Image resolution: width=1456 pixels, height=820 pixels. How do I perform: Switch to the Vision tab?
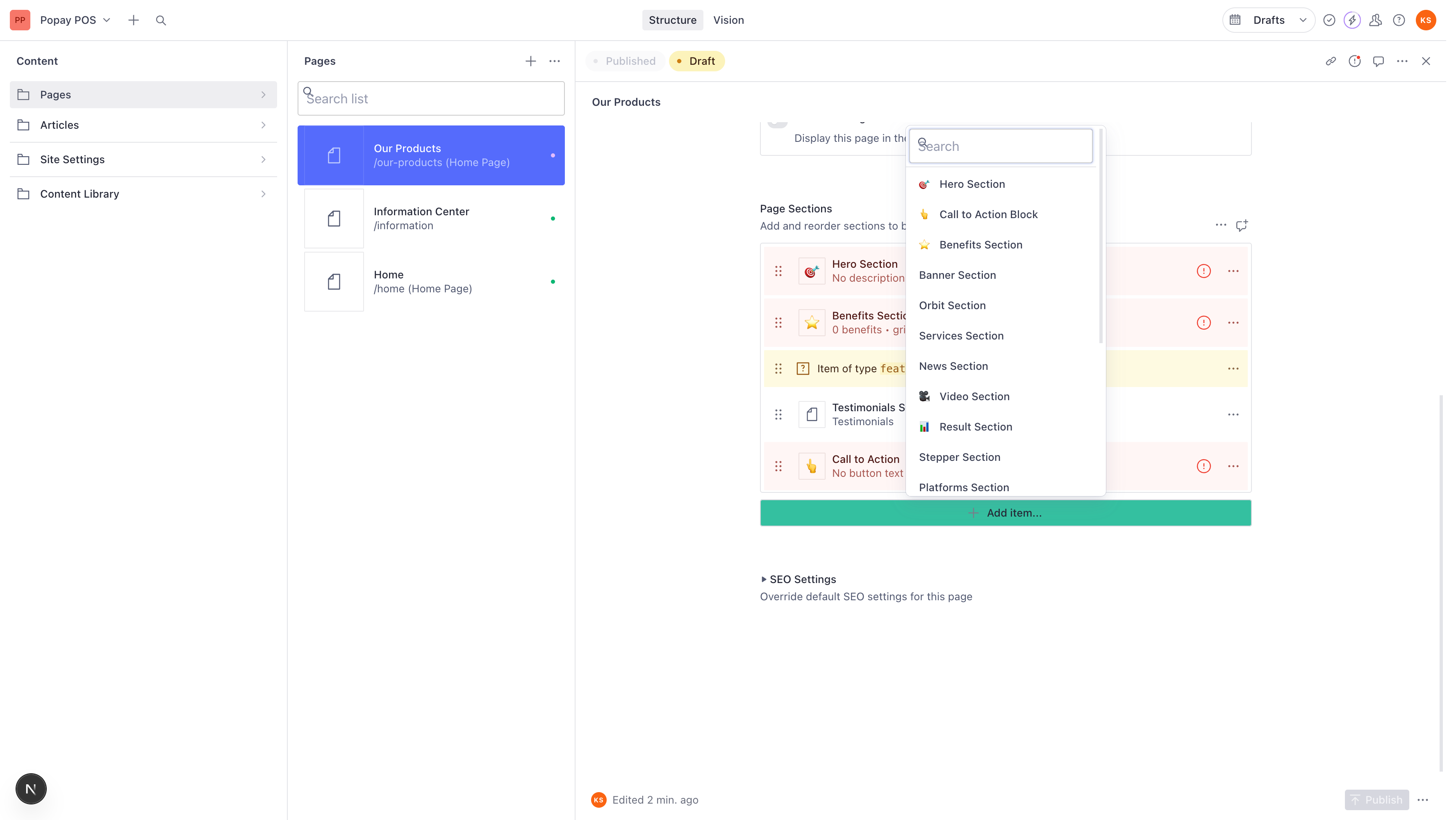coord(728,20)
